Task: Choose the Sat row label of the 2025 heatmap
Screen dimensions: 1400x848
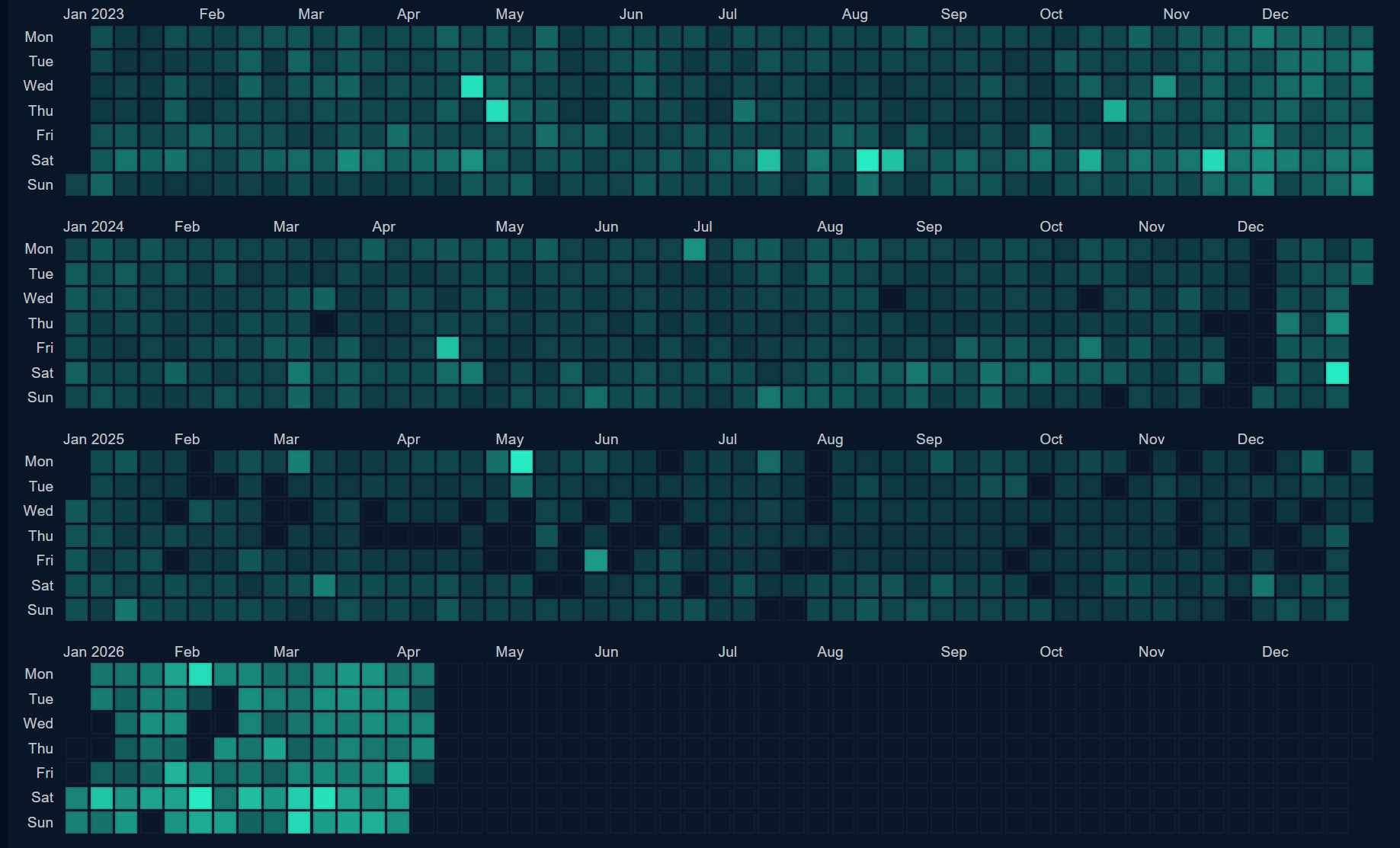Action: coord(43,585)
